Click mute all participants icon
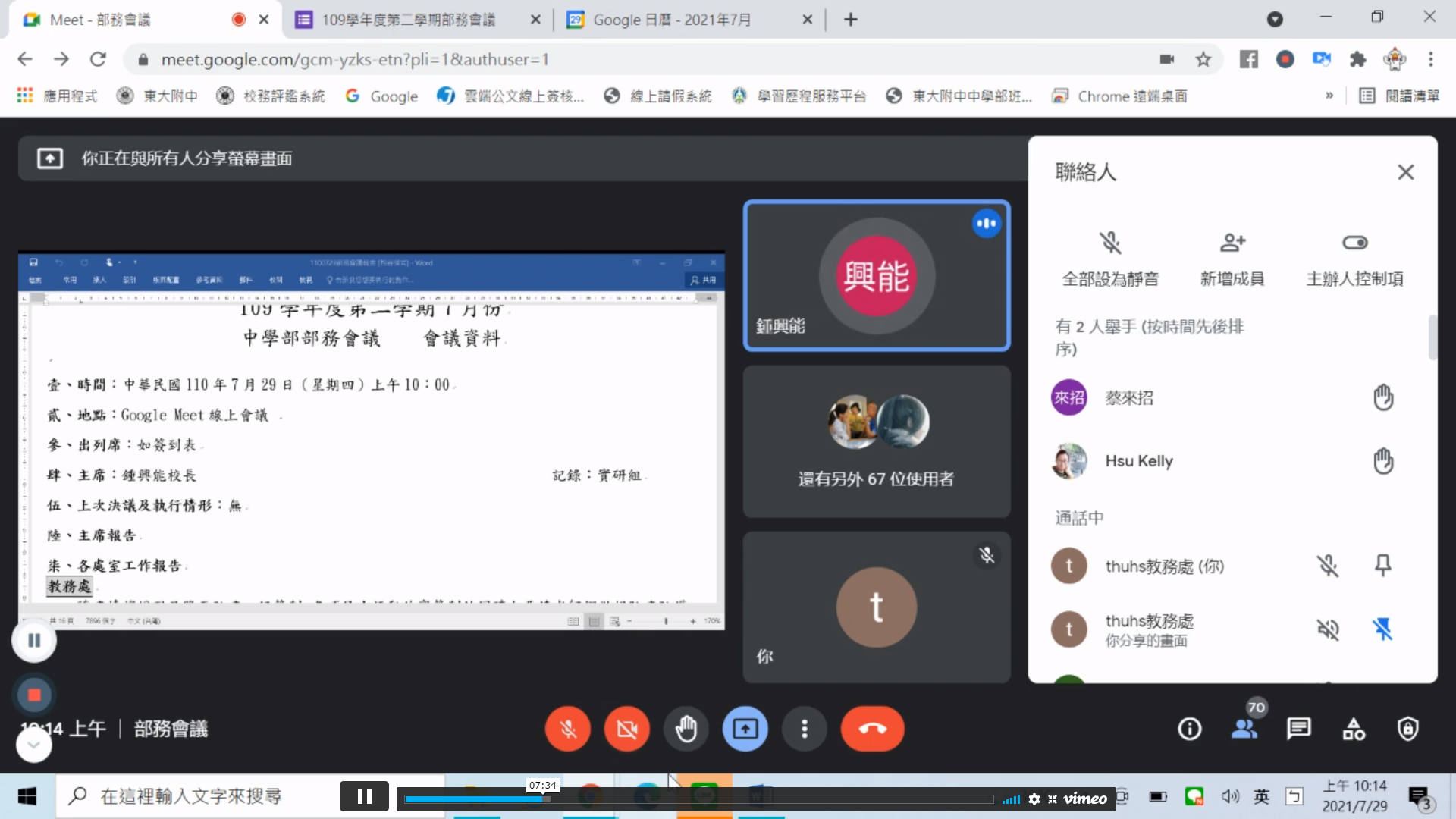Image resolution: width=1456 pixels, height=819 pixels. tap(1110, 243)
